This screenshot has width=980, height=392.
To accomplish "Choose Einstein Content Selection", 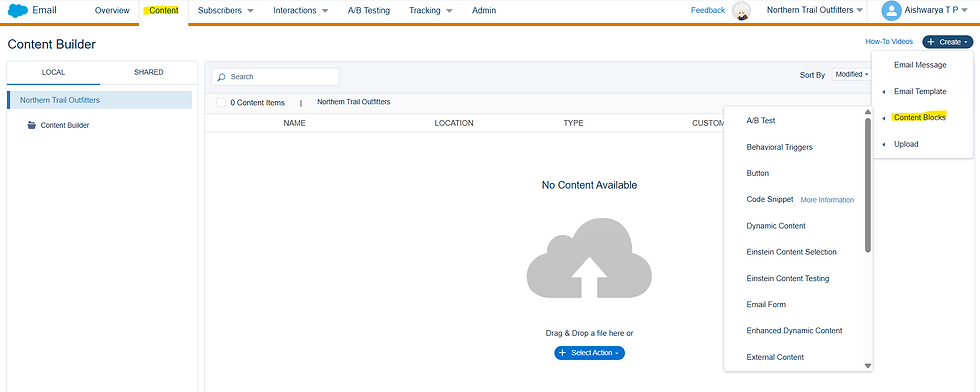I will click(791, 252).
